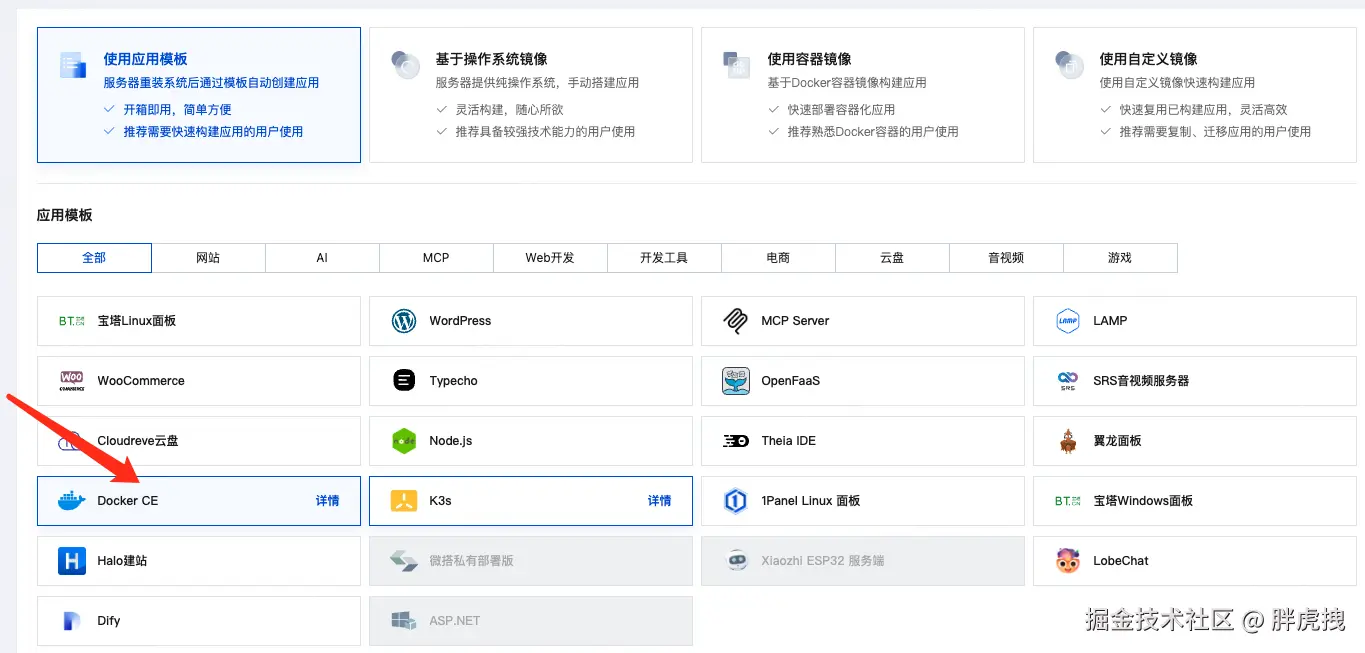Select the 1Panel Linux 面板 template
This screenshot has width=1365, height=653.
(863, 501)
